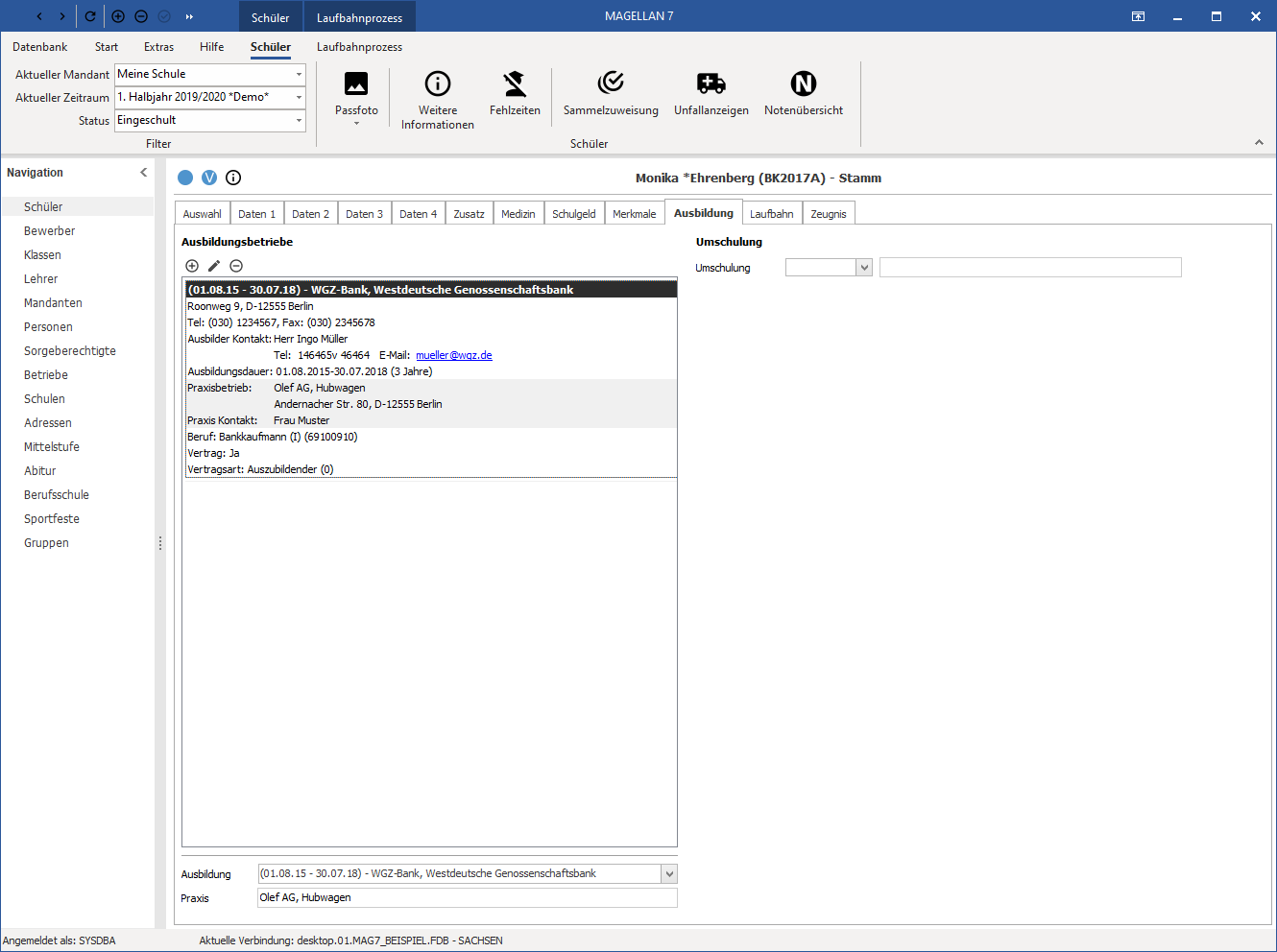Select Berufsschule in the navigation
Screen dimensions: 1277x952
[57, 495]
